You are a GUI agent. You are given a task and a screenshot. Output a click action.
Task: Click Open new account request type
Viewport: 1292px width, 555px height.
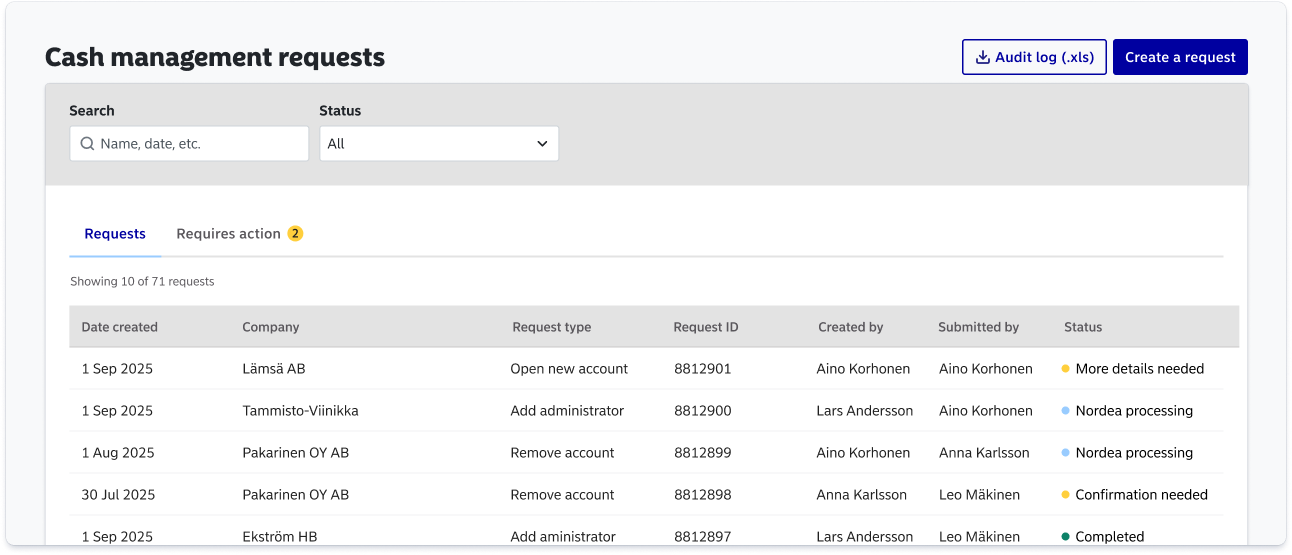[x=569, y=369]
